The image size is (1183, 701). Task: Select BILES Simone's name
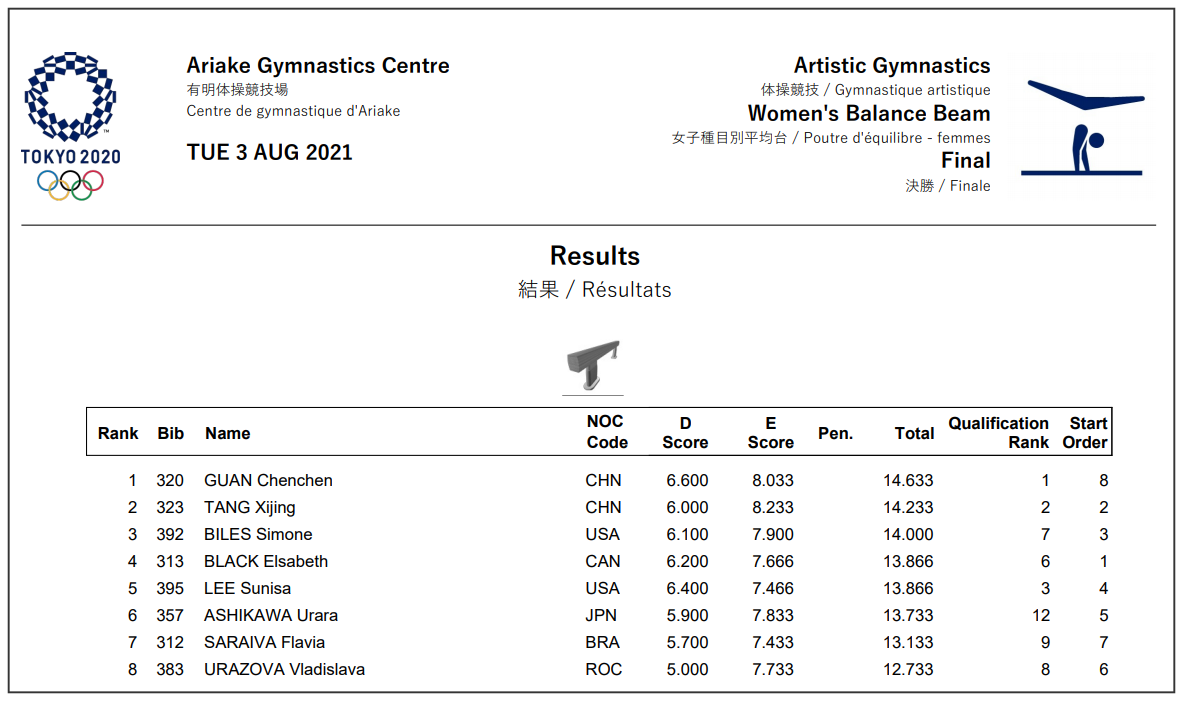pos(258,534)
